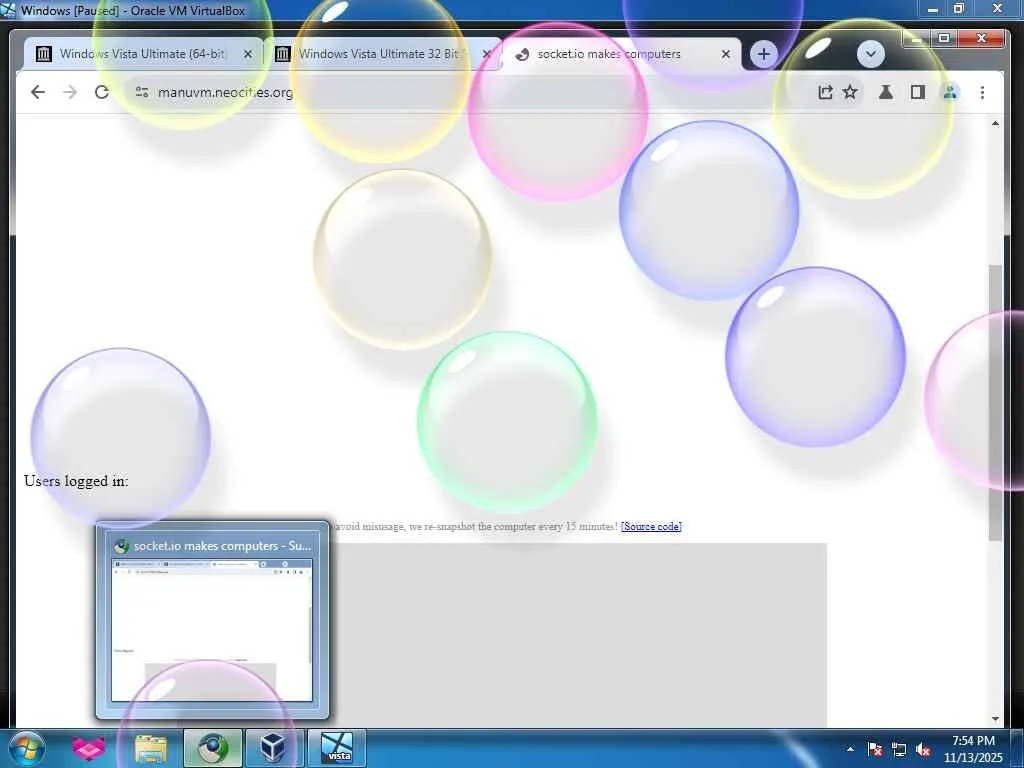This screenshot has height=768, width=1024.
Task: Maximize the browser window
Action: [943, 39]
